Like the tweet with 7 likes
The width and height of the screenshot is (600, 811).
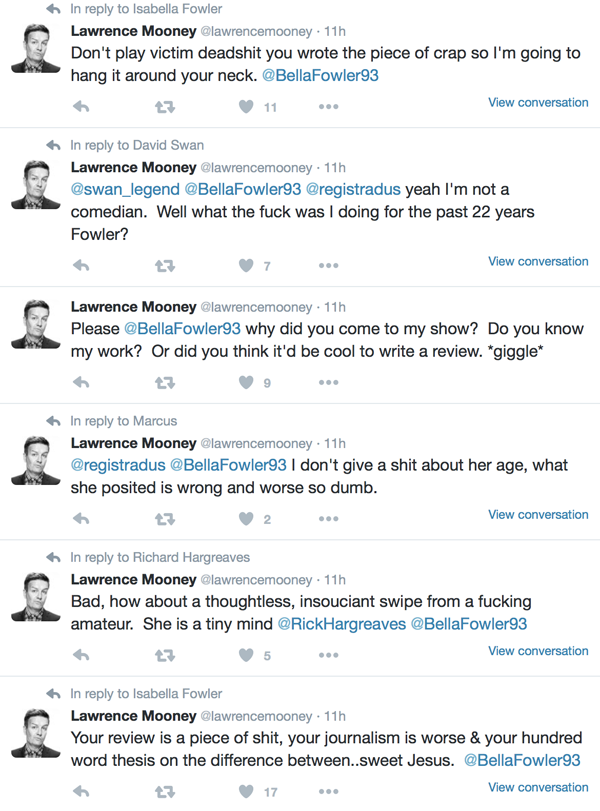click(x=246, y=266)
